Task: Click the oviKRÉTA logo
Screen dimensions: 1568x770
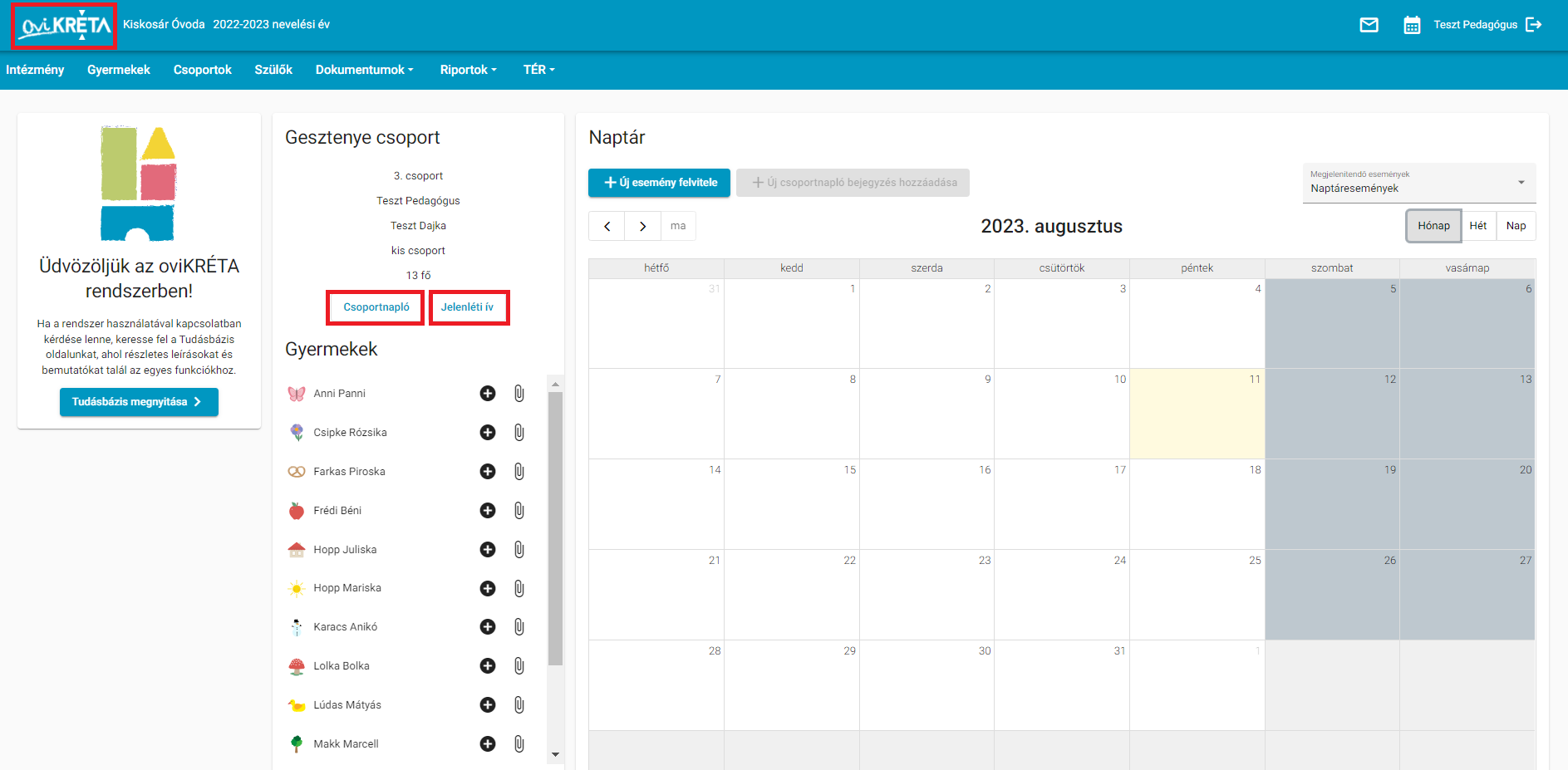Action: click(x=65, y=26)
